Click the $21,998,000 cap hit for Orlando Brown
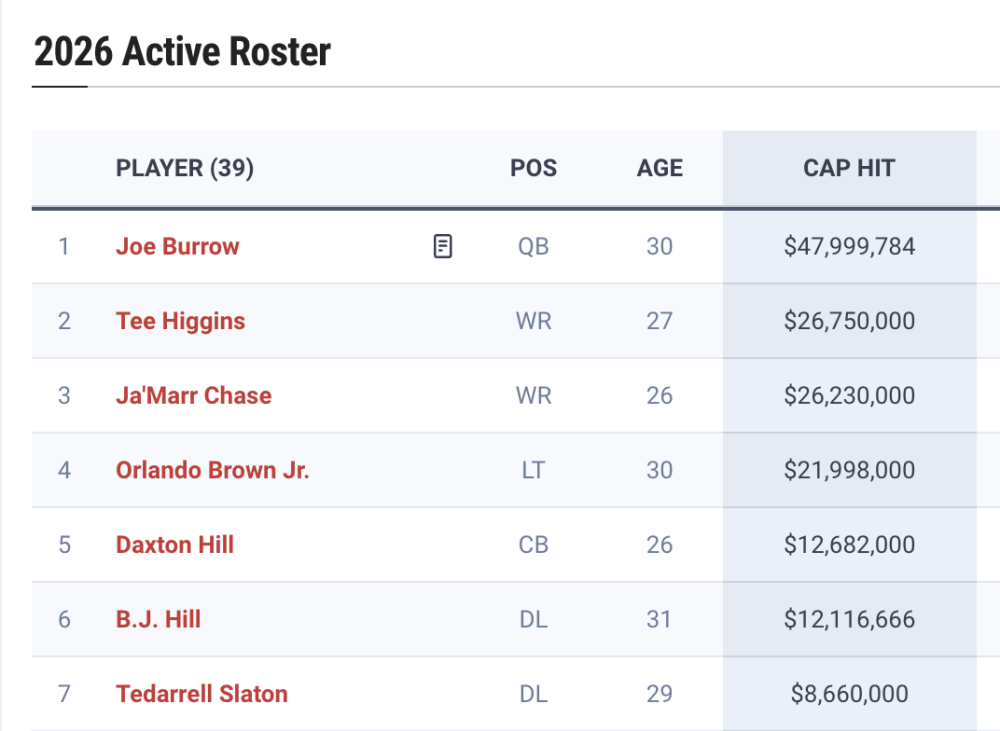1000x731 pixels. 849,470
